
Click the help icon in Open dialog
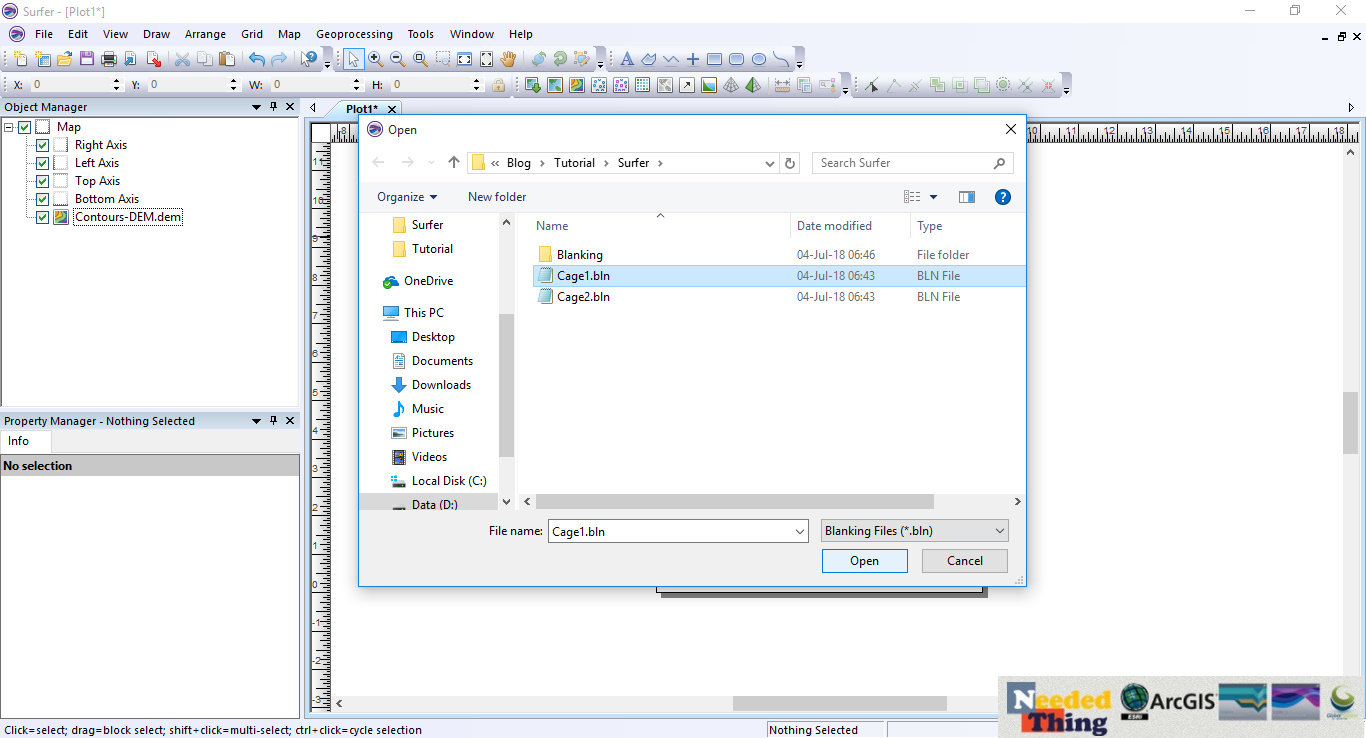pyautogui.click(x=1003, y=197)
